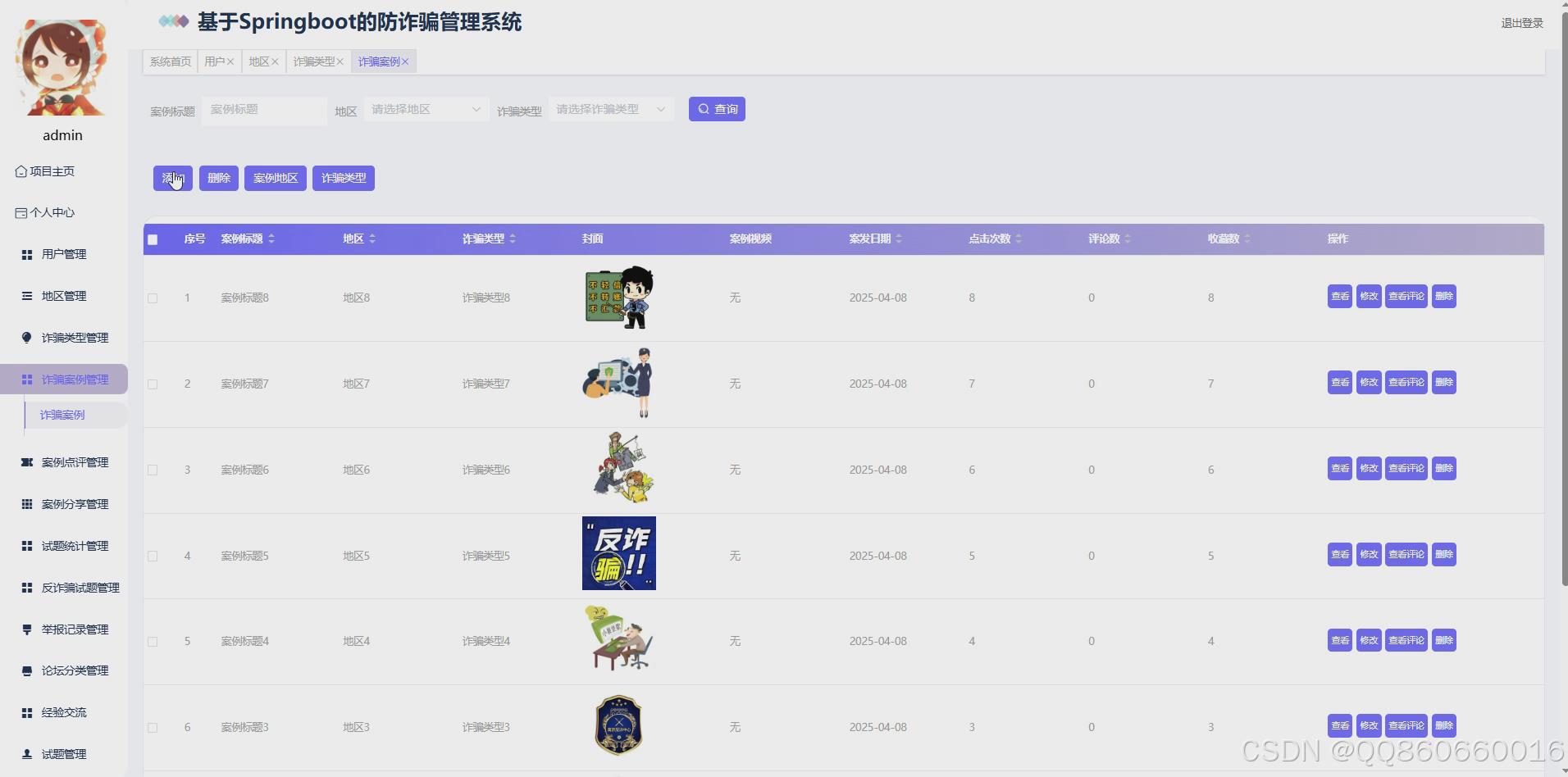Screen dimensions: 1568x777
Task: Click 退出登录 to log out
Action: tap(1522, 23)
